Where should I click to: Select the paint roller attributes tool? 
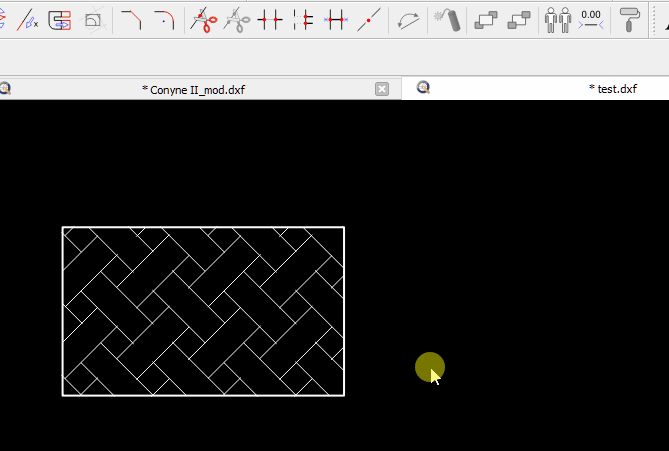(629, 18)
